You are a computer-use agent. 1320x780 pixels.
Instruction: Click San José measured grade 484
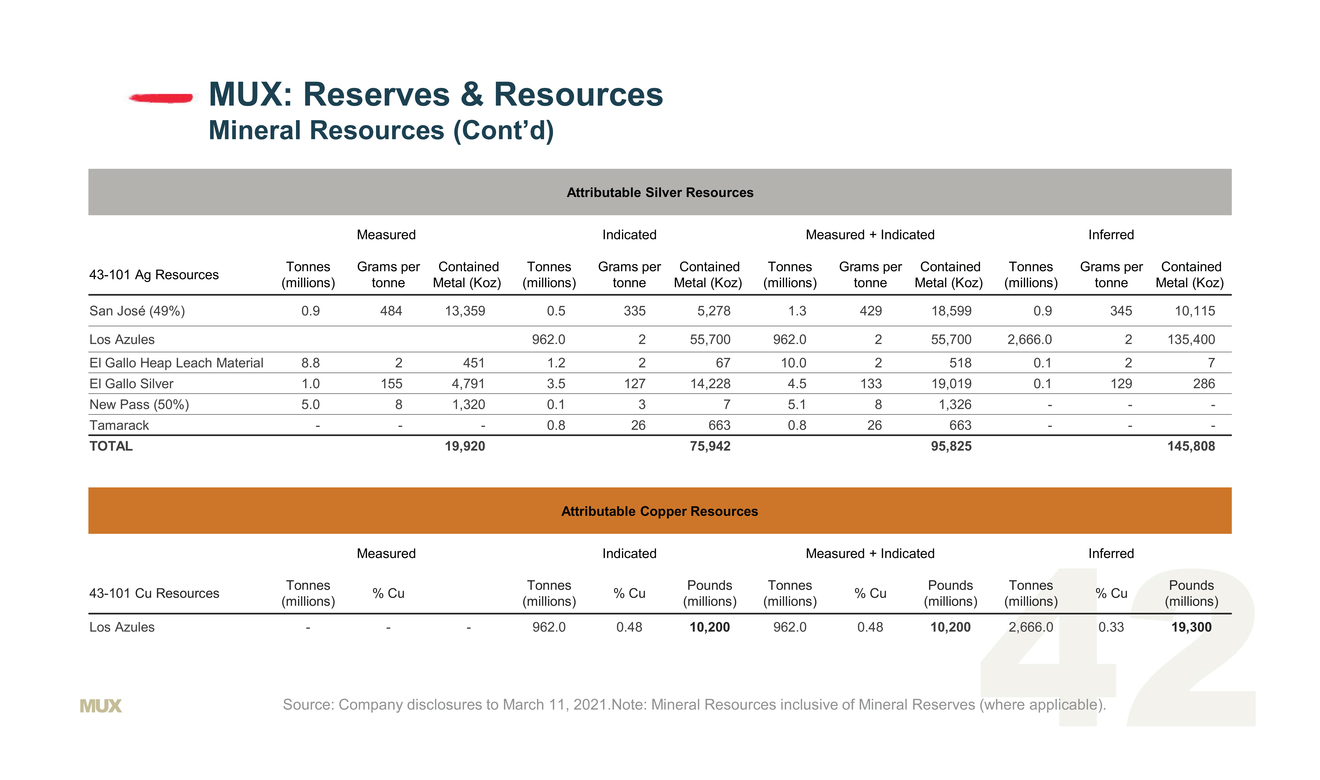click(391, 311)
